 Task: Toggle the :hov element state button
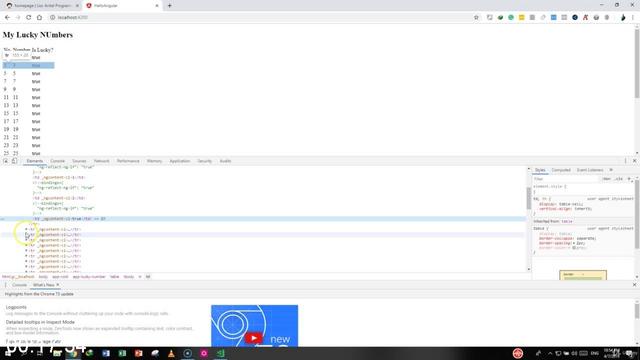[x=607, y=179]
